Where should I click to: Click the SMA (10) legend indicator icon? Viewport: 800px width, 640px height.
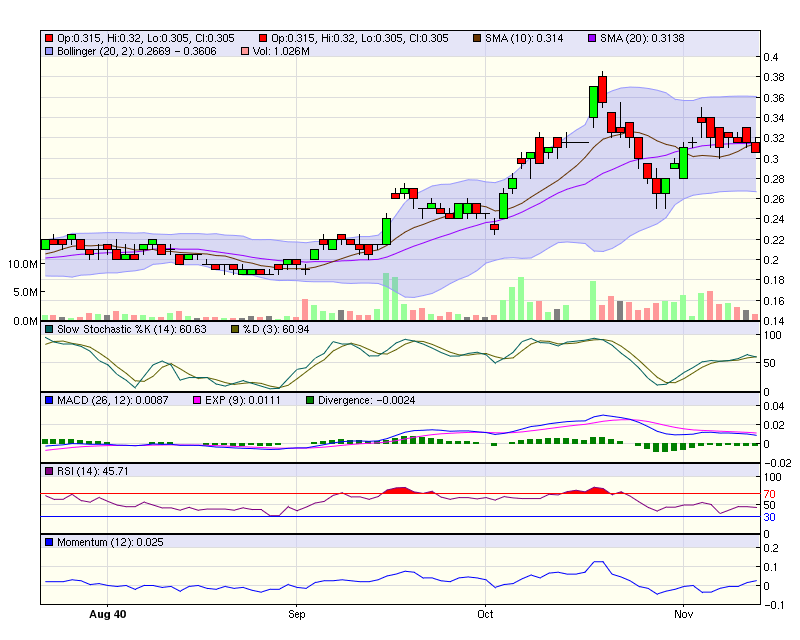(x=479, y=36)
